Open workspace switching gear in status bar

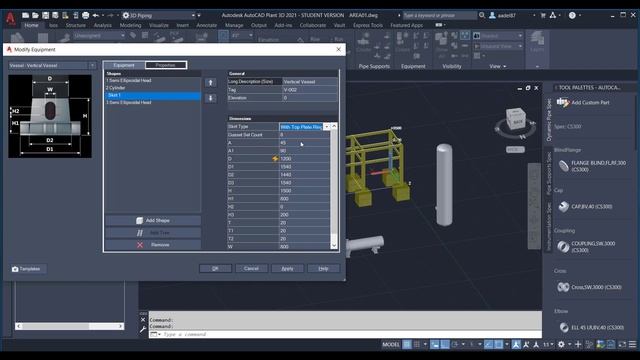(x=562, y=344)
